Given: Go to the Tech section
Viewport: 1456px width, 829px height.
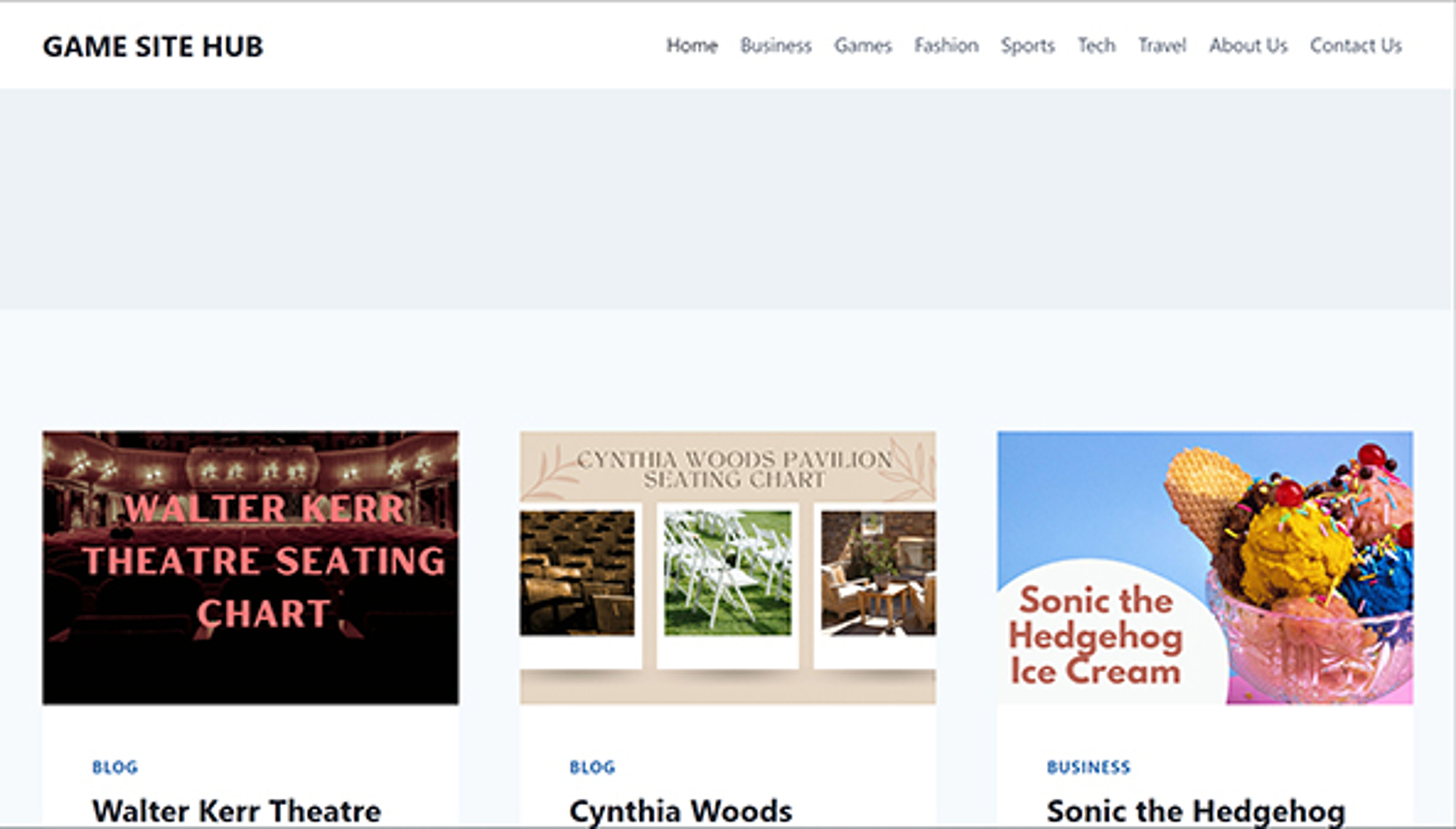Looking at the screenshot, I should [1096, 46].
